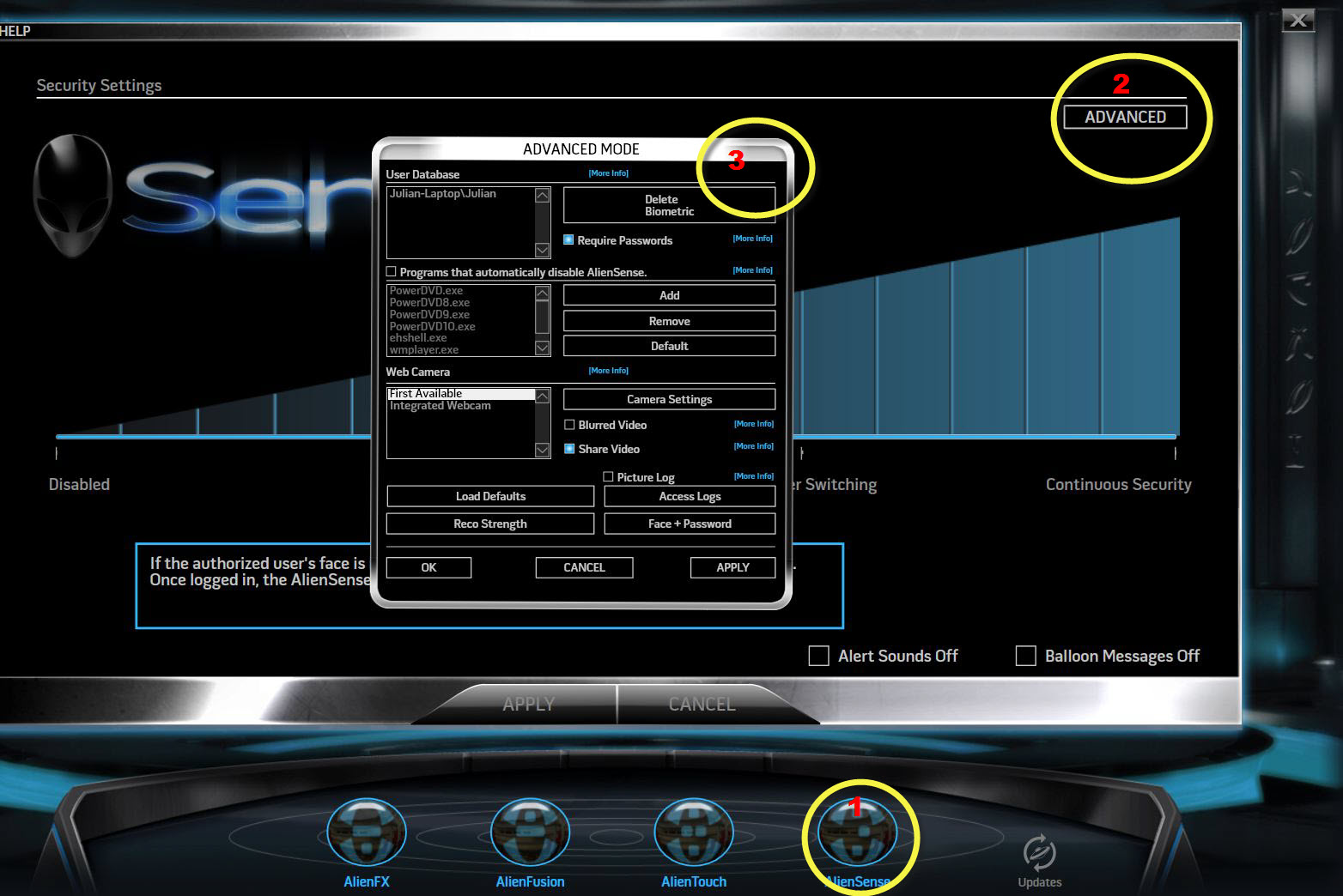Open Camera Settings
The image size is (1343, 896).
point(669,399)
